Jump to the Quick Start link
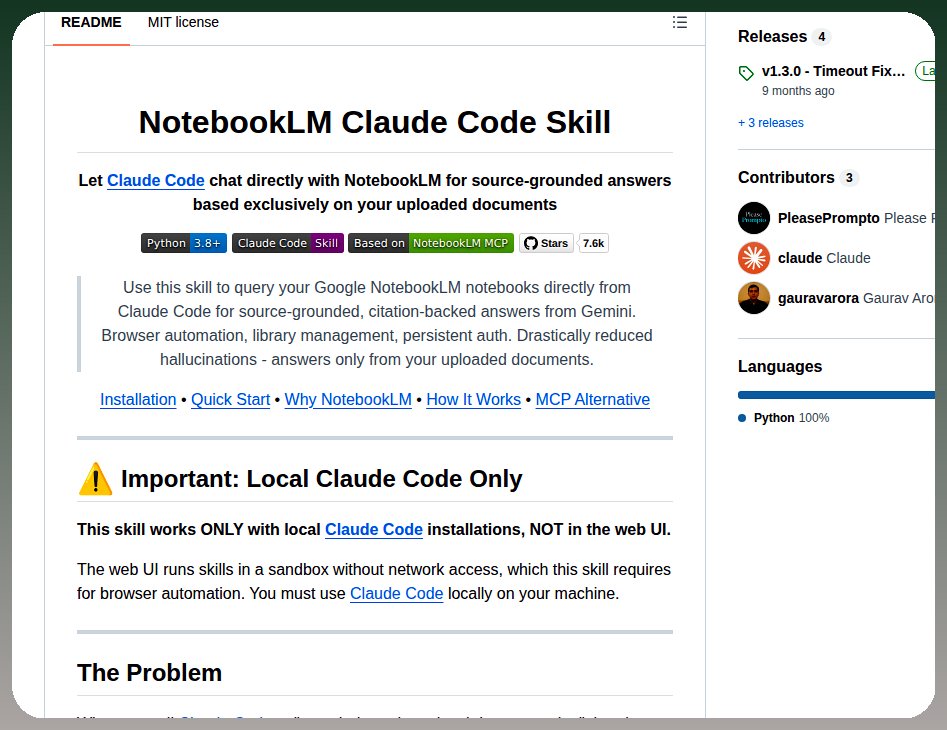 tap(230, 400)
